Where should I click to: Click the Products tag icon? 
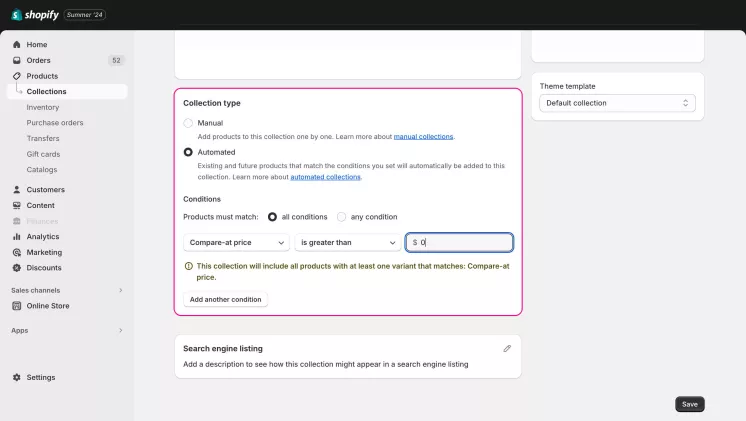[17, 76]
